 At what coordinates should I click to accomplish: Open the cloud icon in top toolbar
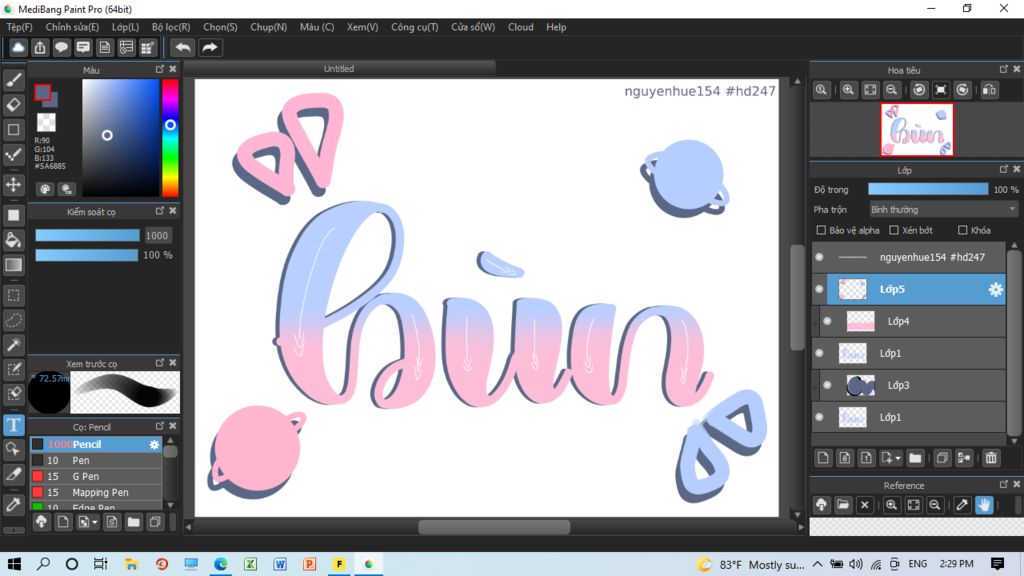(18, 48)
